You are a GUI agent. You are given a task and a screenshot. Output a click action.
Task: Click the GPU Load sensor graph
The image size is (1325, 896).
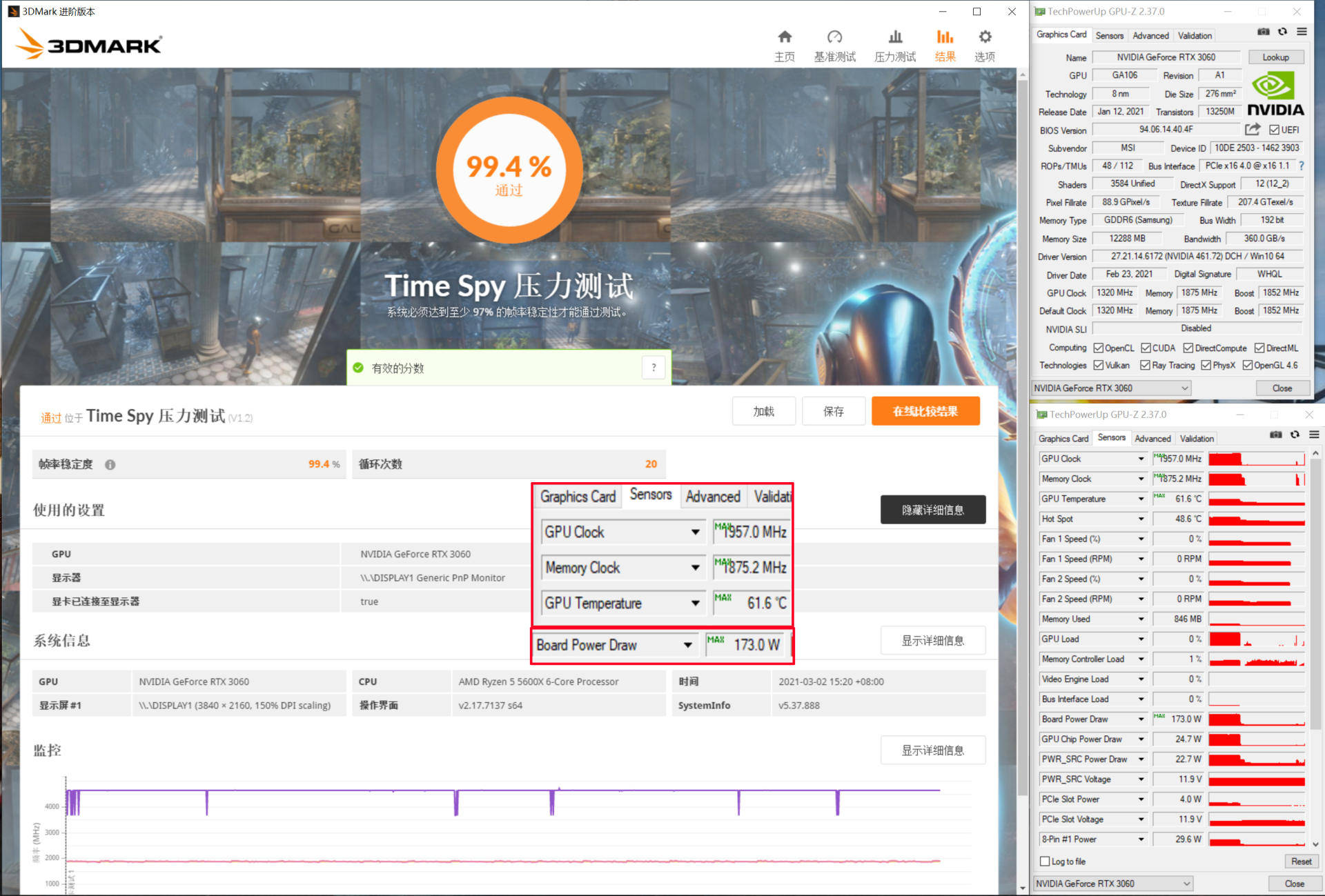pyautogui.click(x=1256, y=639)
